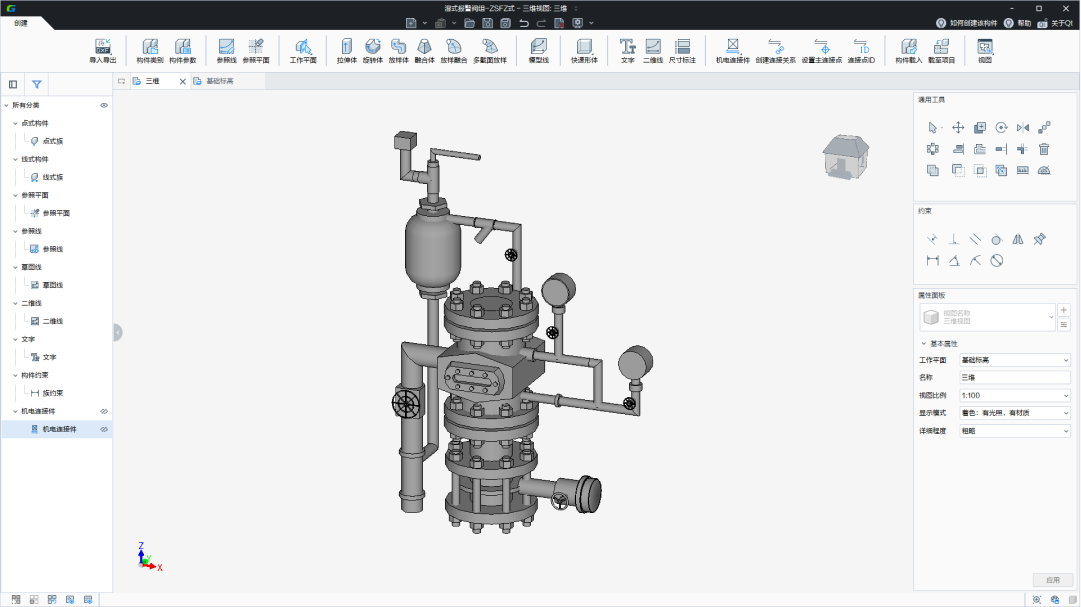
Task: Click the mirror tool in 通用工具
Action: (1022, 127)
